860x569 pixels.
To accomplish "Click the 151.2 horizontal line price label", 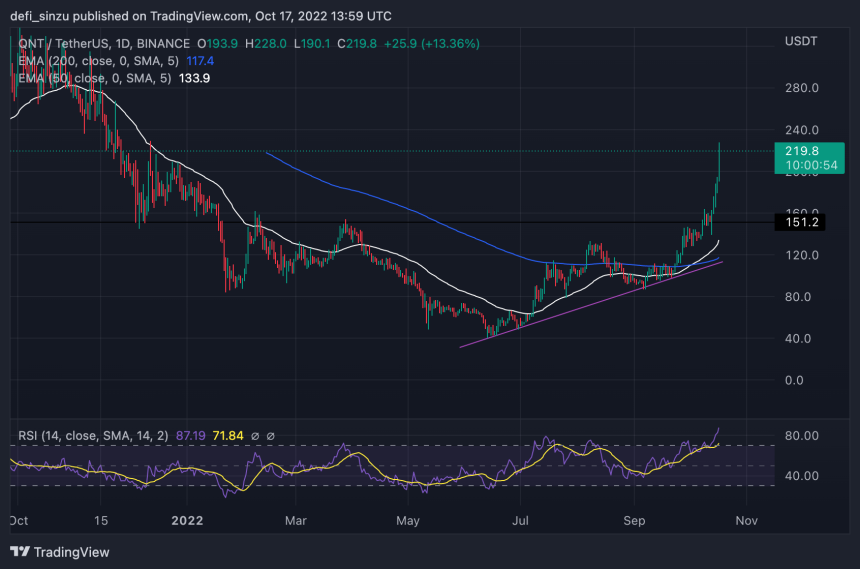I will 803,223.
